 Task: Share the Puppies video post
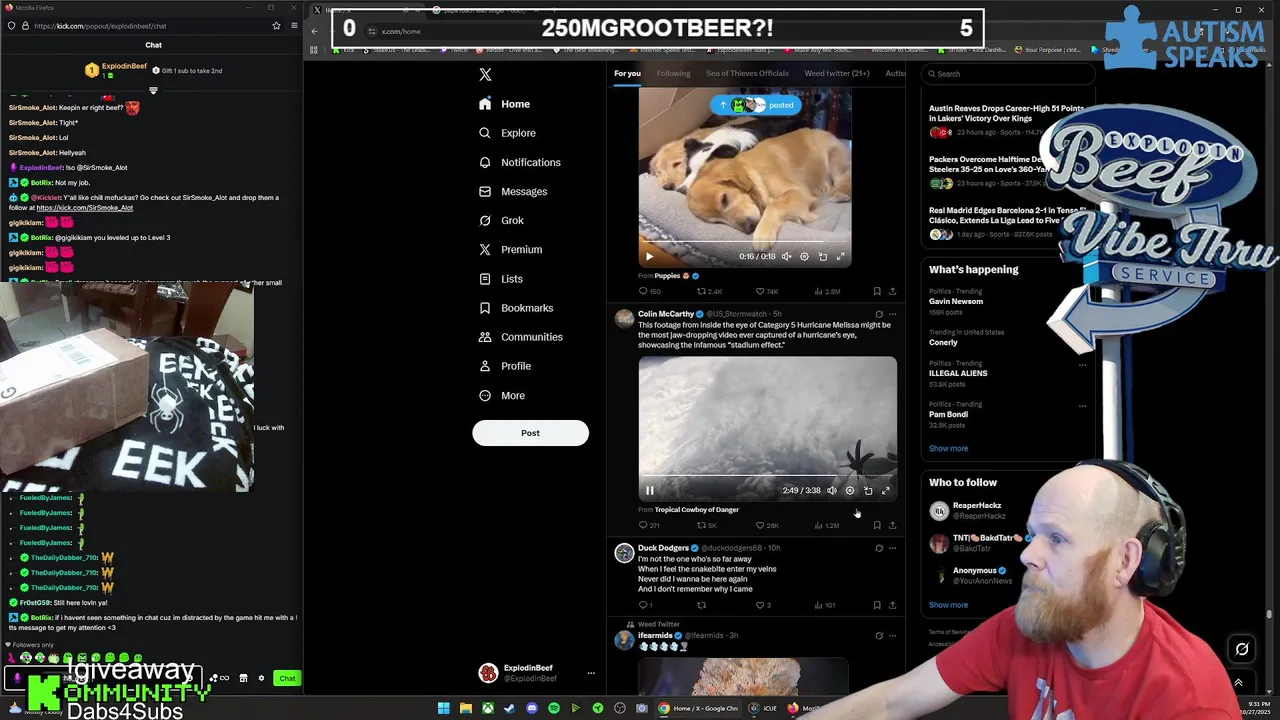coord(892,291)
